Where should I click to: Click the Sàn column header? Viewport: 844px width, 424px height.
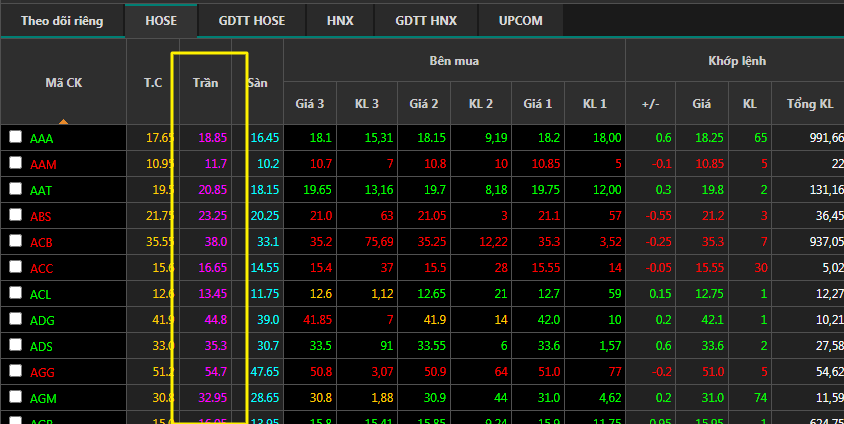pyautogui.click(x=257, y=83)
